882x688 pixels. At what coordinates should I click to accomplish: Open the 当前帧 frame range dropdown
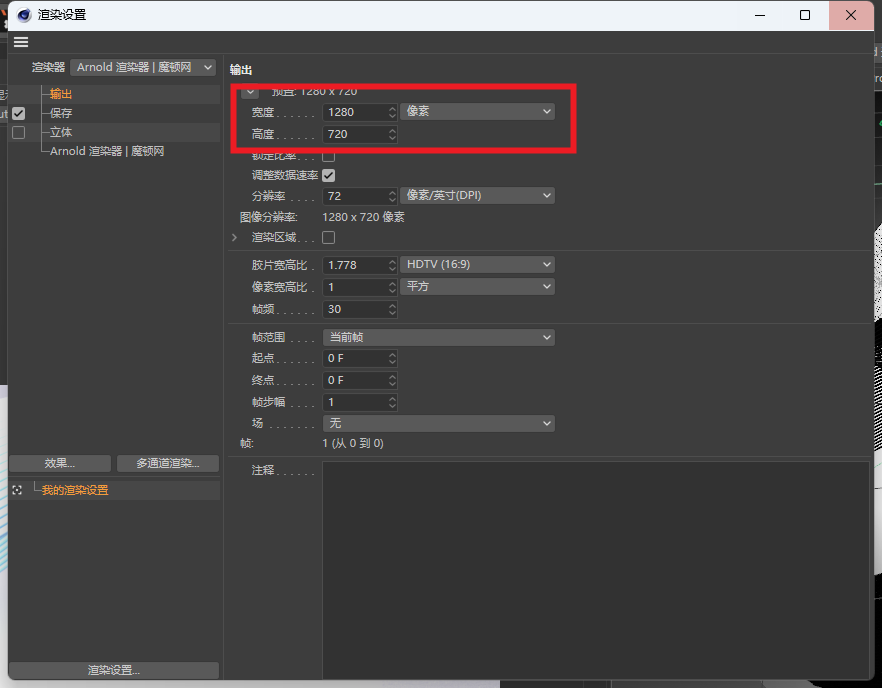438,337
